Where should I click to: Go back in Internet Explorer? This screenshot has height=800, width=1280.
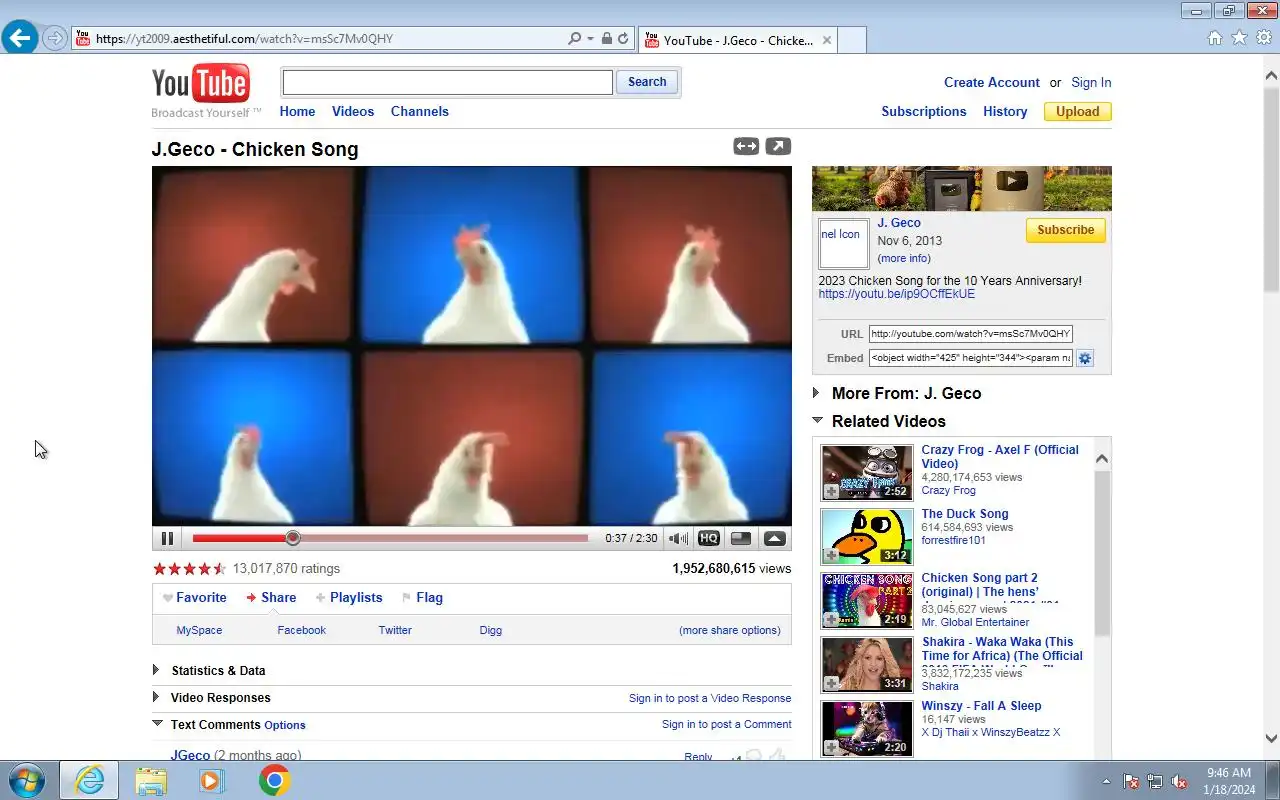[20, 38]
